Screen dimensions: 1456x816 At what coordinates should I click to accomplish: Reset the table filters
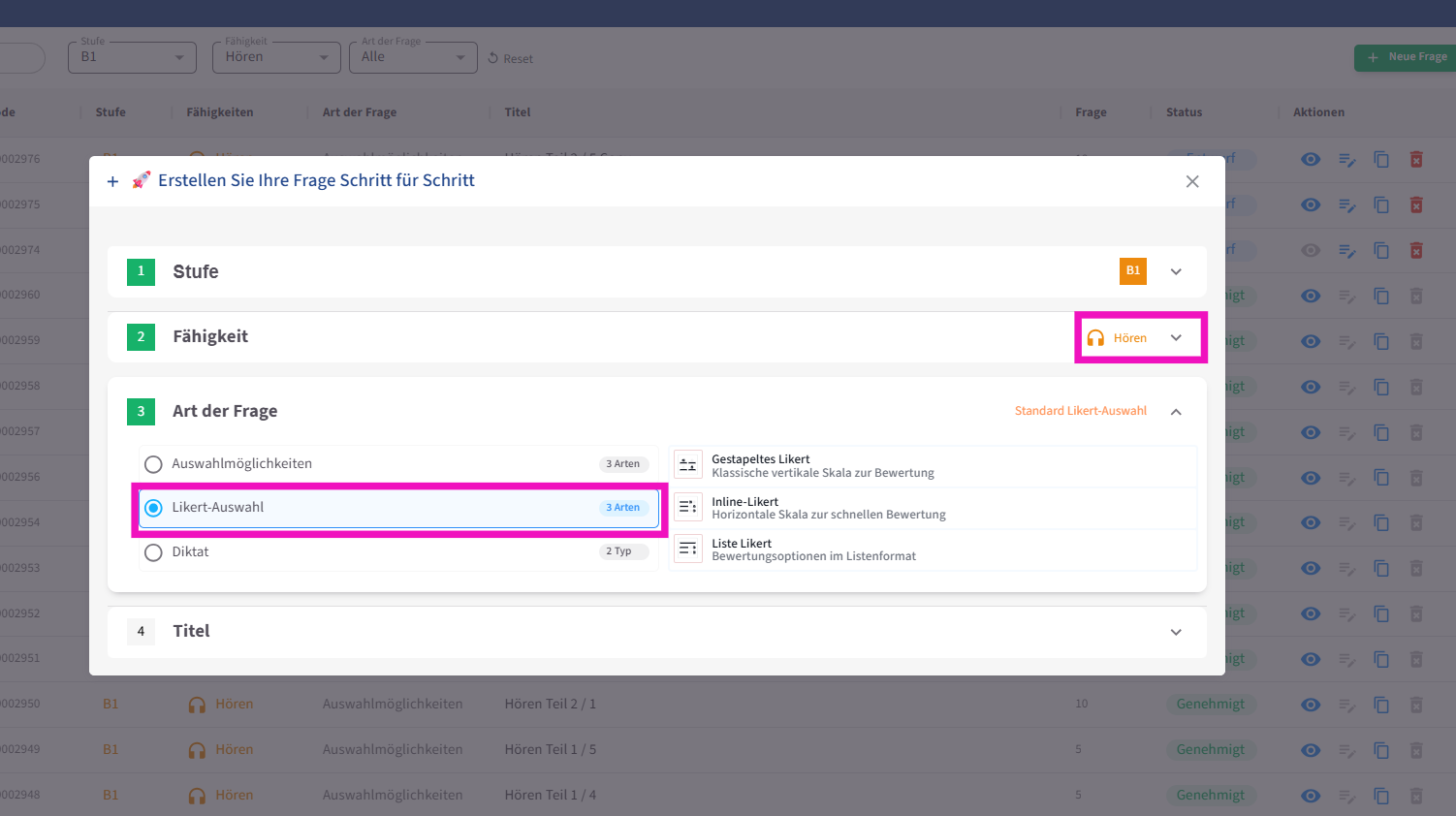(510, 59)
